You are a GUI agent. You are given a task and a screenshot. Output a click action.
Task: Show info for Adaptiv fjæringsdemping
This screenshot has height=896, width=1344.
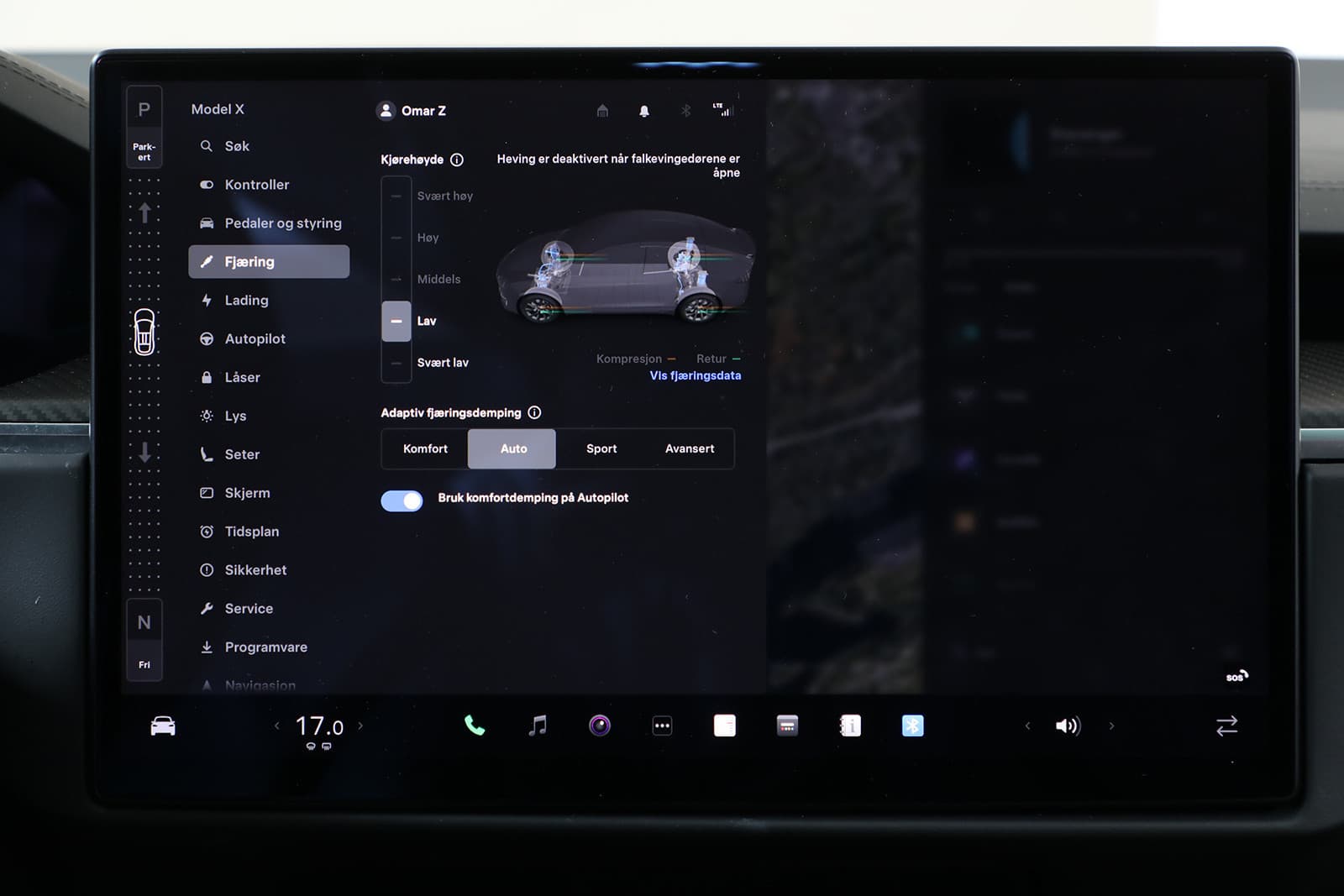[x=534, y=412]
